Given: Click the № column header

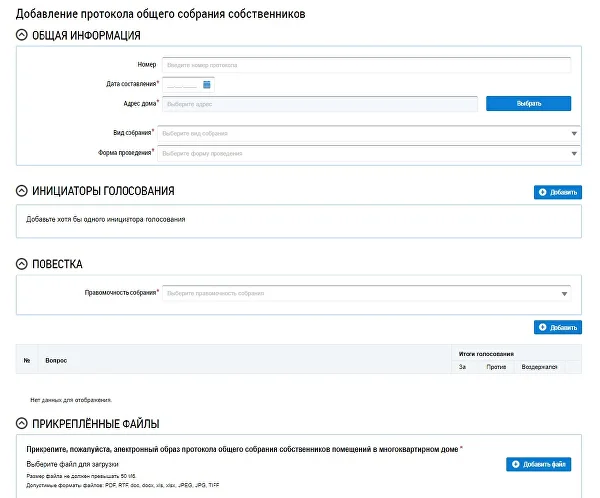Looking at the screenshot, I should click(27, 360).
